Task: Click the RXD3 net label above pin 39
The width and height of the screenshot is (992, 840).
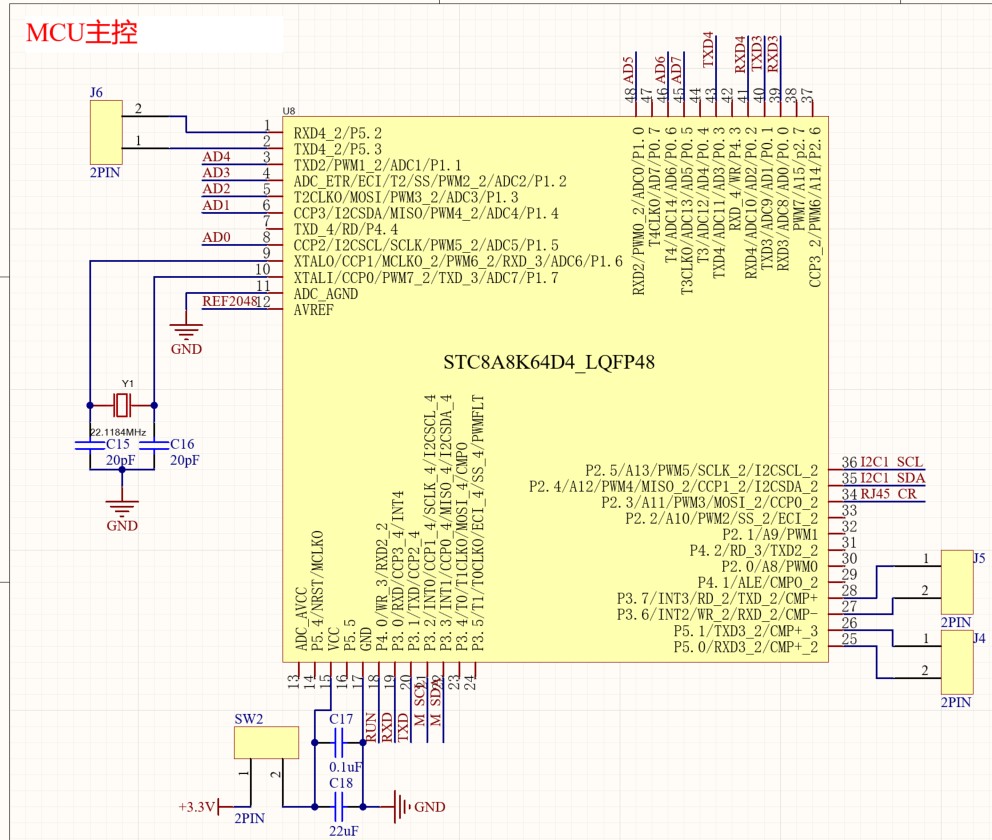Action: (773, 54)
